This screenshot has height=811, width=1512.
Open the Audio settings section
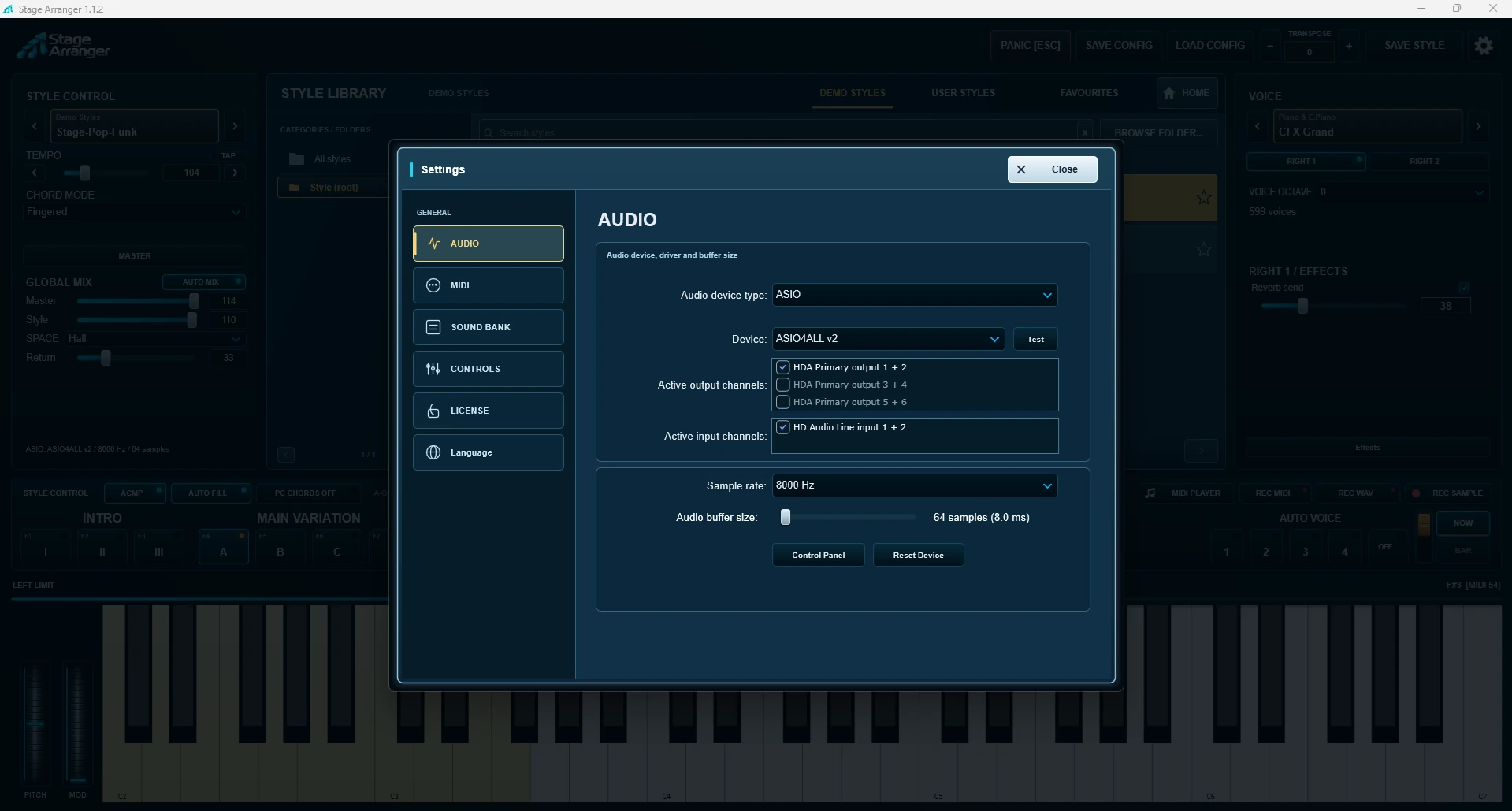488,244
